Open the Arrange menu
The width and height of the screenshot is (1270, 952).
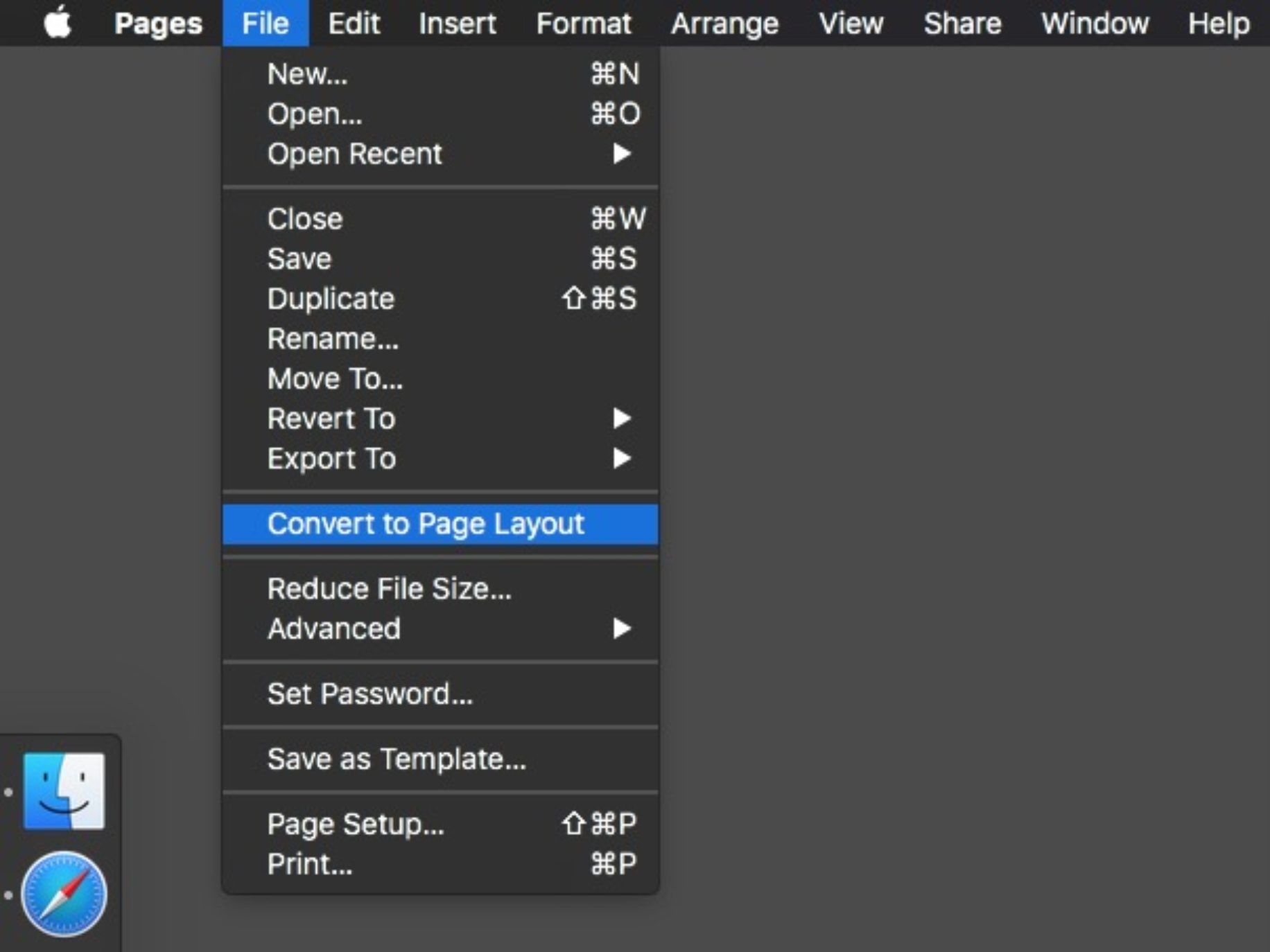(x=725, y=23)
